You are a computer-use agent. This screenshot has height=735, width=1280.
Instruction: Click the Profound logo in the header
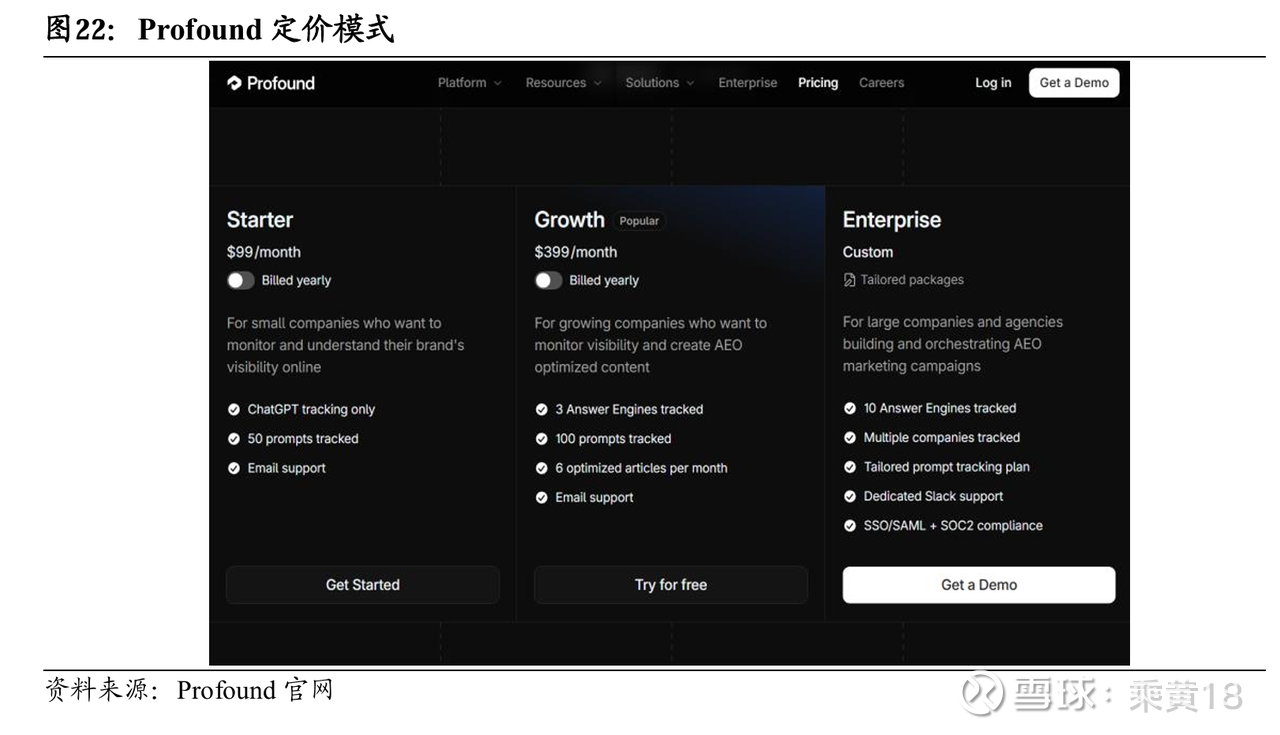(x=271, y=83)
